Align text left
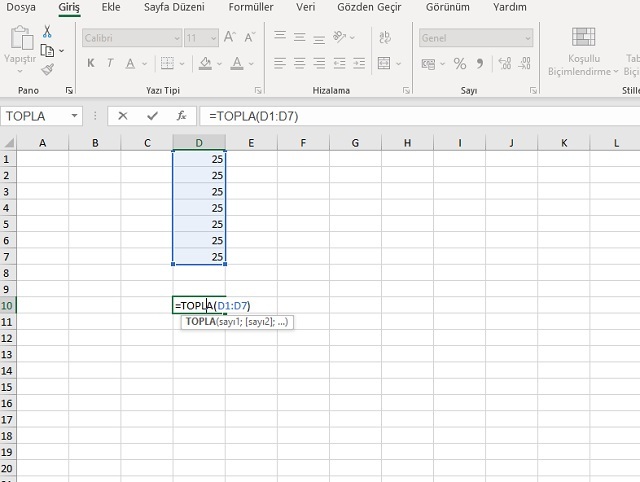640x482 pixels. [x=280, y=63]
